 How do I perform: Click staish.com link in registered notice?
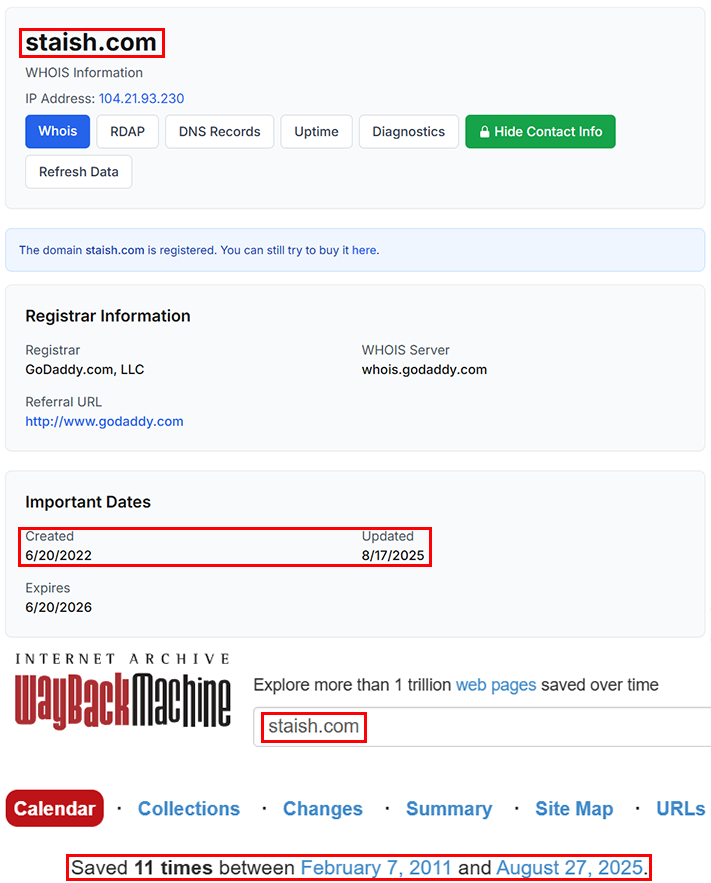tap(115, 250)
